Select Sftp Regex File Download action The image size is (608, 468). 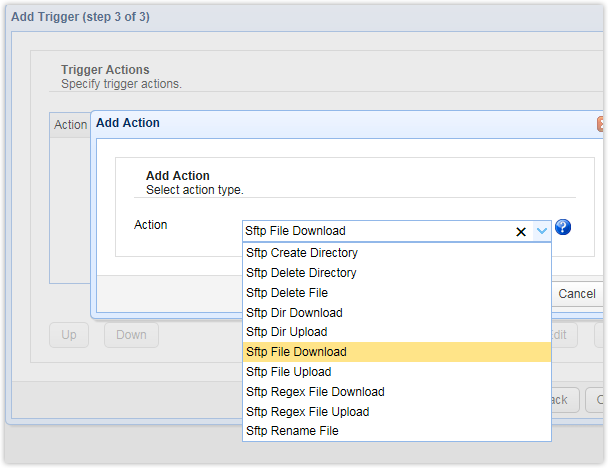[x=315, y=392]
